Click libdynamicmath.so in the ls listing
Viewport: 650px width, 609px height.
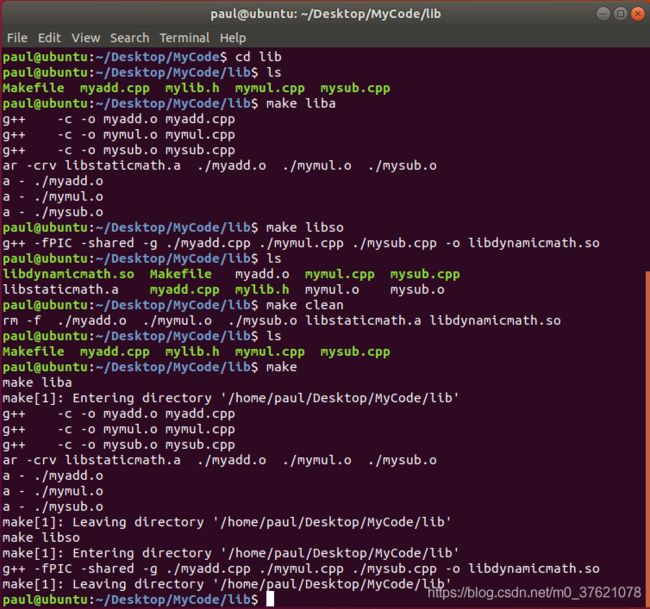coord(68,274)
